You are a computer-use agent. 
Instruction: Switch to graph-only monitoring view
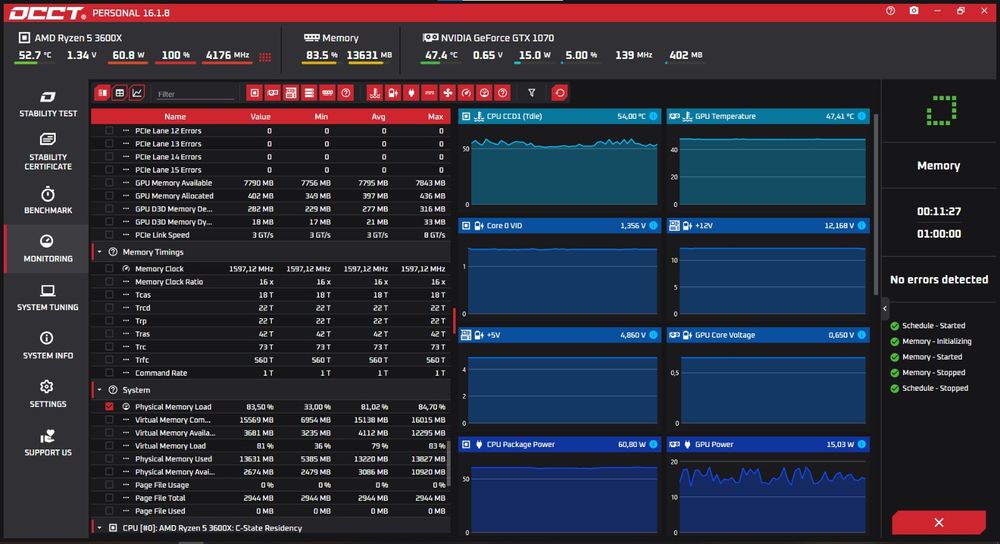pyautogui.click(x=137, y=93)
